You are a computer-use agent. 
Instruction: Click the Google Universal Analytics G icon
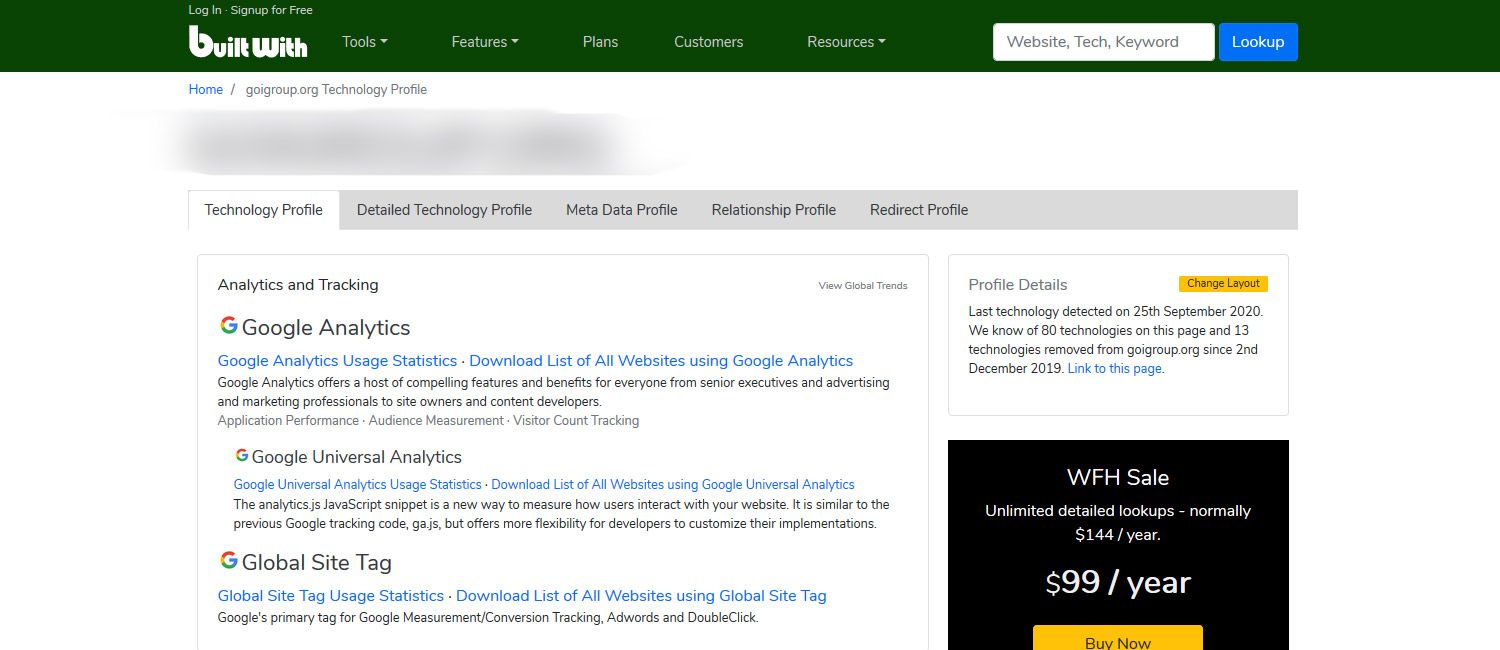tap(242, 455)
